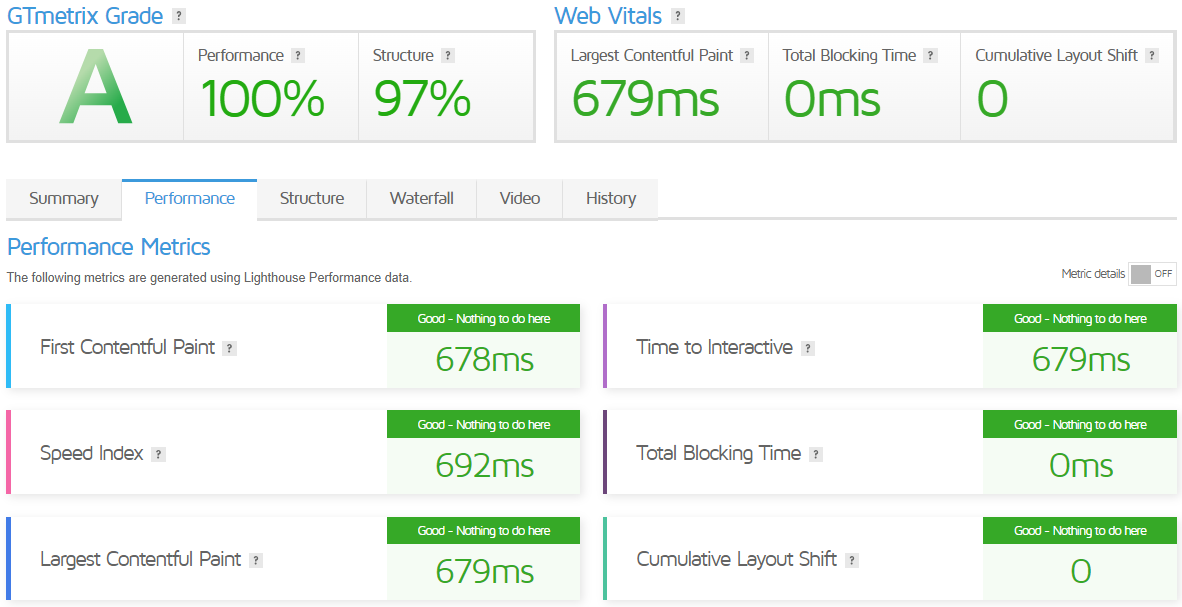1182x607 pixels.
Task: Click the 100% Performance score
Action: tap(262, 99)
